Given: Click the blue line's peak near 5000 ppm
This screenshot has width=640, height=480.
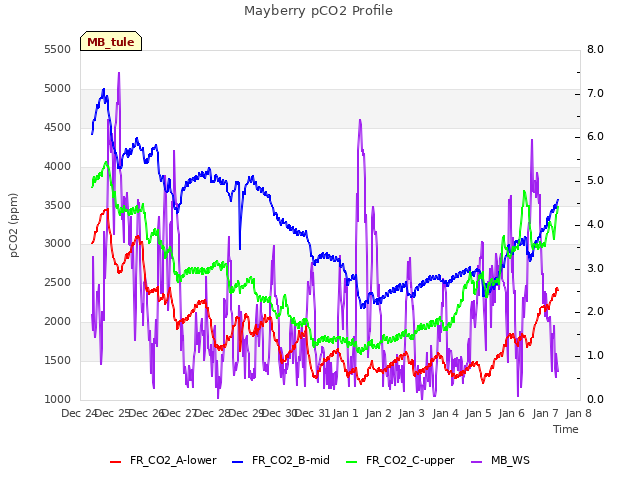Looking at the screenshot, I should pyautogui.click(x=104, y=89).
